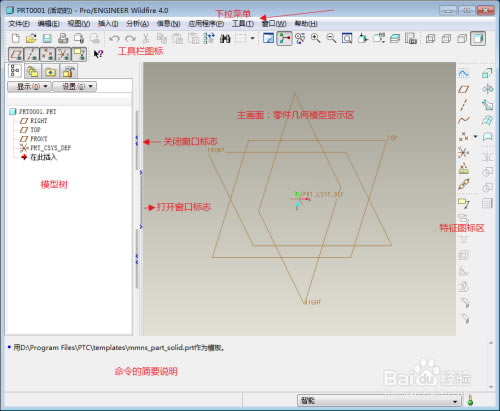The image size is (500, 411).
Task: Open the 工具(T) menu
Action: point(243,24)
